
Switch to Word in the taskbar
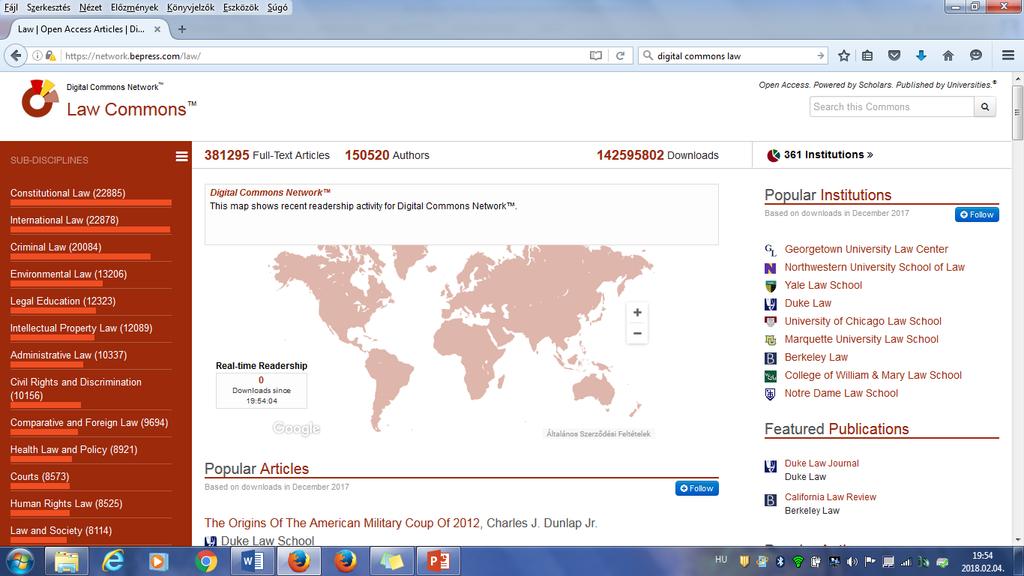pyautogui.click(x=252, y=561)
